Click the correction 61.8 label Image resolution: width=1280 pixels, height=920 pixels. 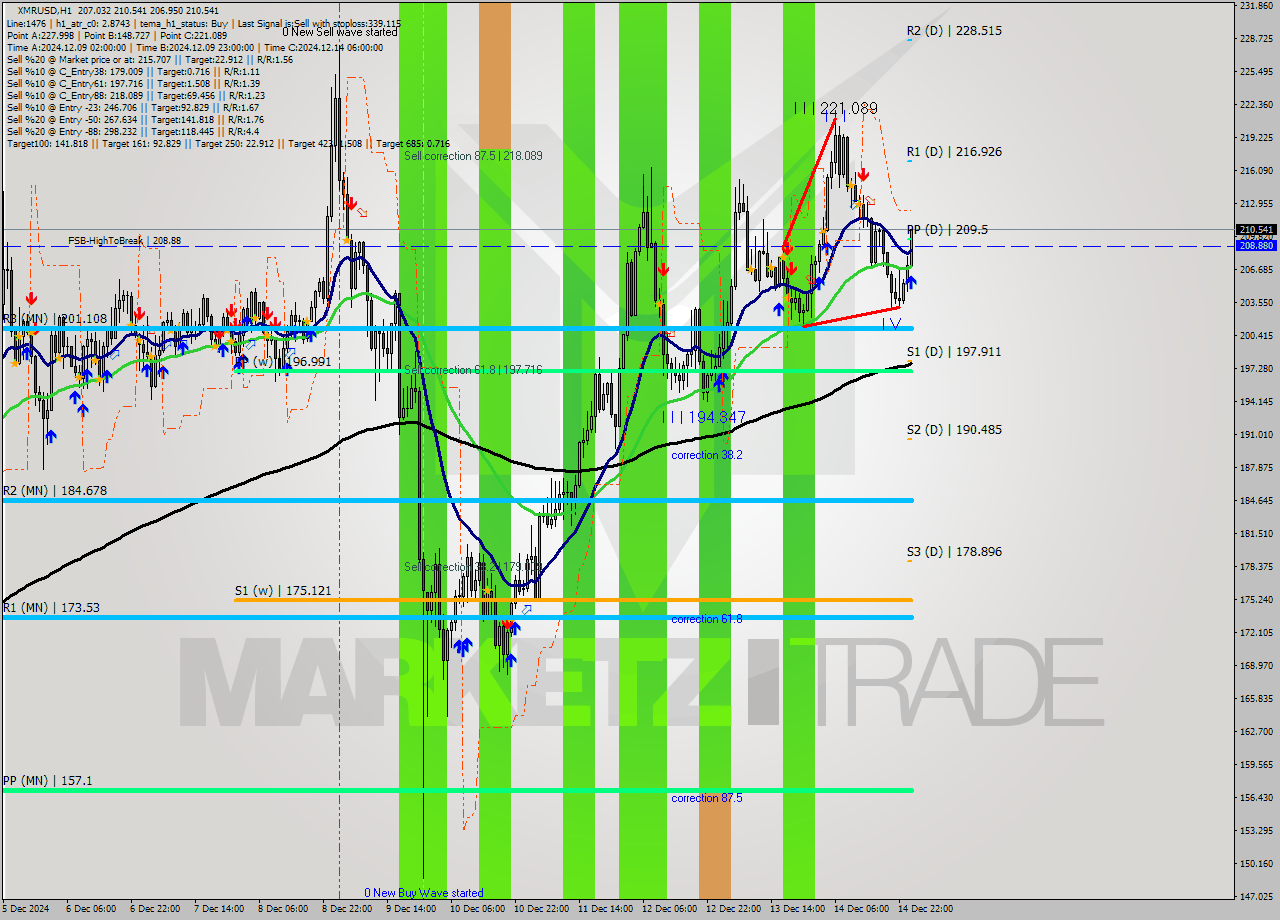(707, 619)
